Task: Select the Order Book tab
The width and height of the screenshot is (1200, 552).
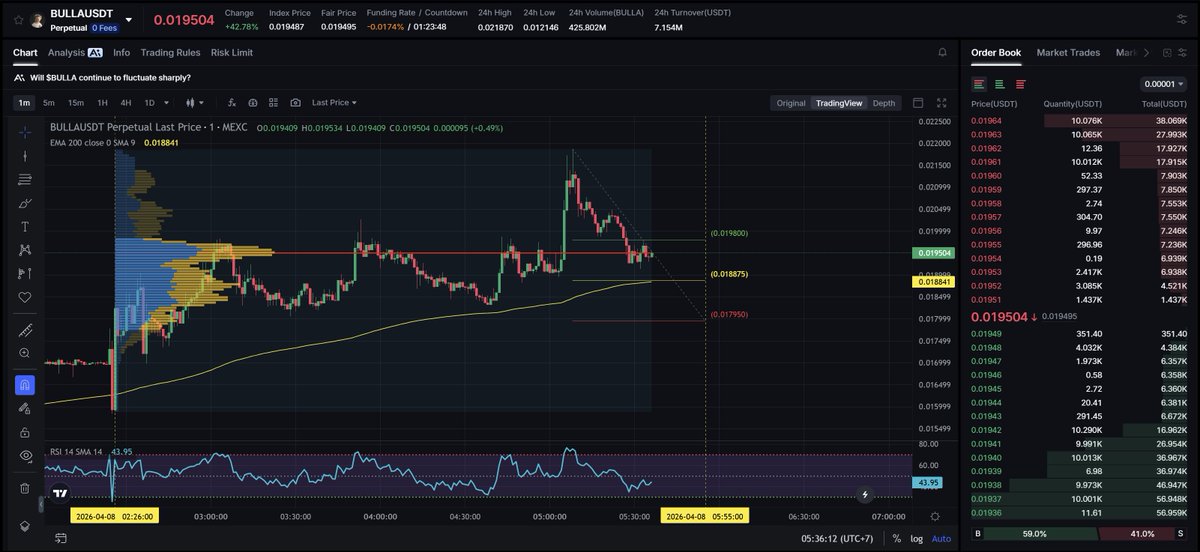Action: coord(996,52)
